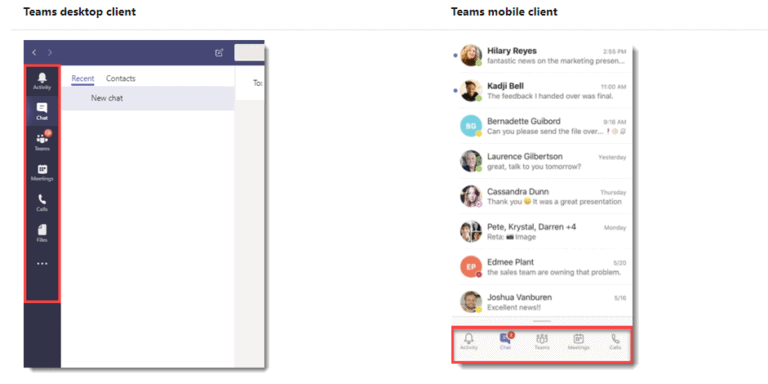Tap Teams in mobile bottom bar
This screenshot has width=768, height=384.
pos(542,342)
